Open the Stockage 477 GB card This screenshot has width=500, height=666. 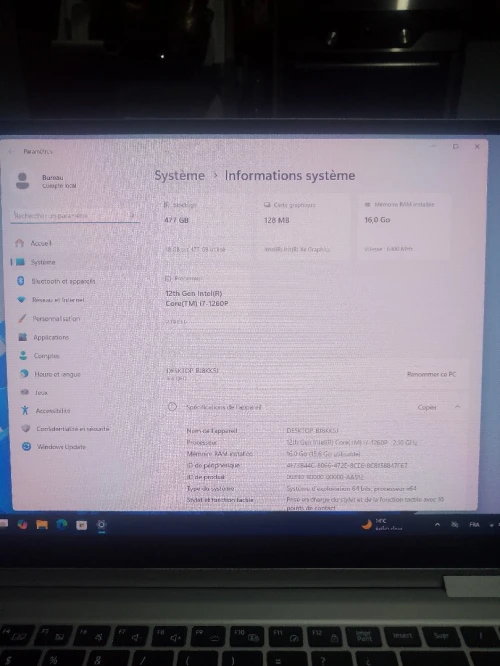click(206, 227)
